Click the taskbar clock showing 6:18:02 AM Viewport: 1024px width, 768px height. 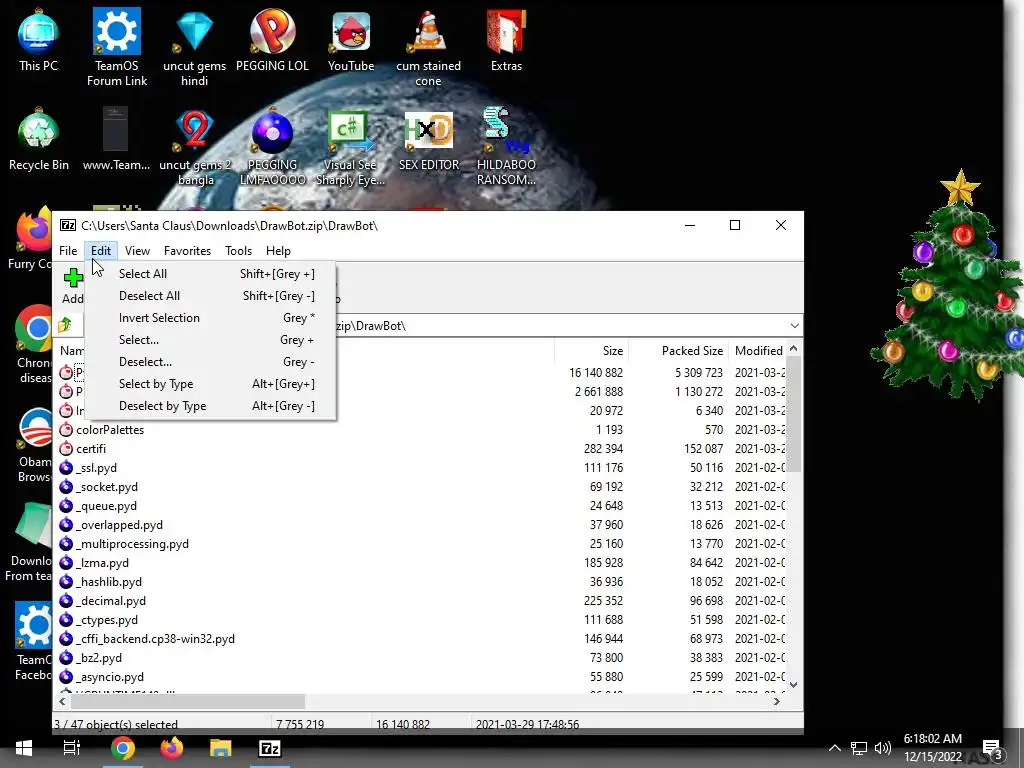[x=933, y=748]
